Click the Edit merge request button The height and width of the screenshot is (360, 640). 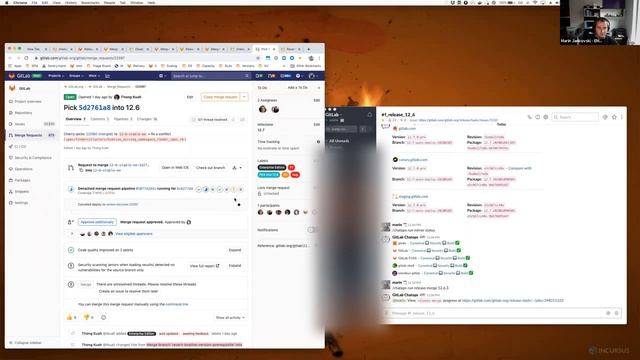tap(190, 97)
